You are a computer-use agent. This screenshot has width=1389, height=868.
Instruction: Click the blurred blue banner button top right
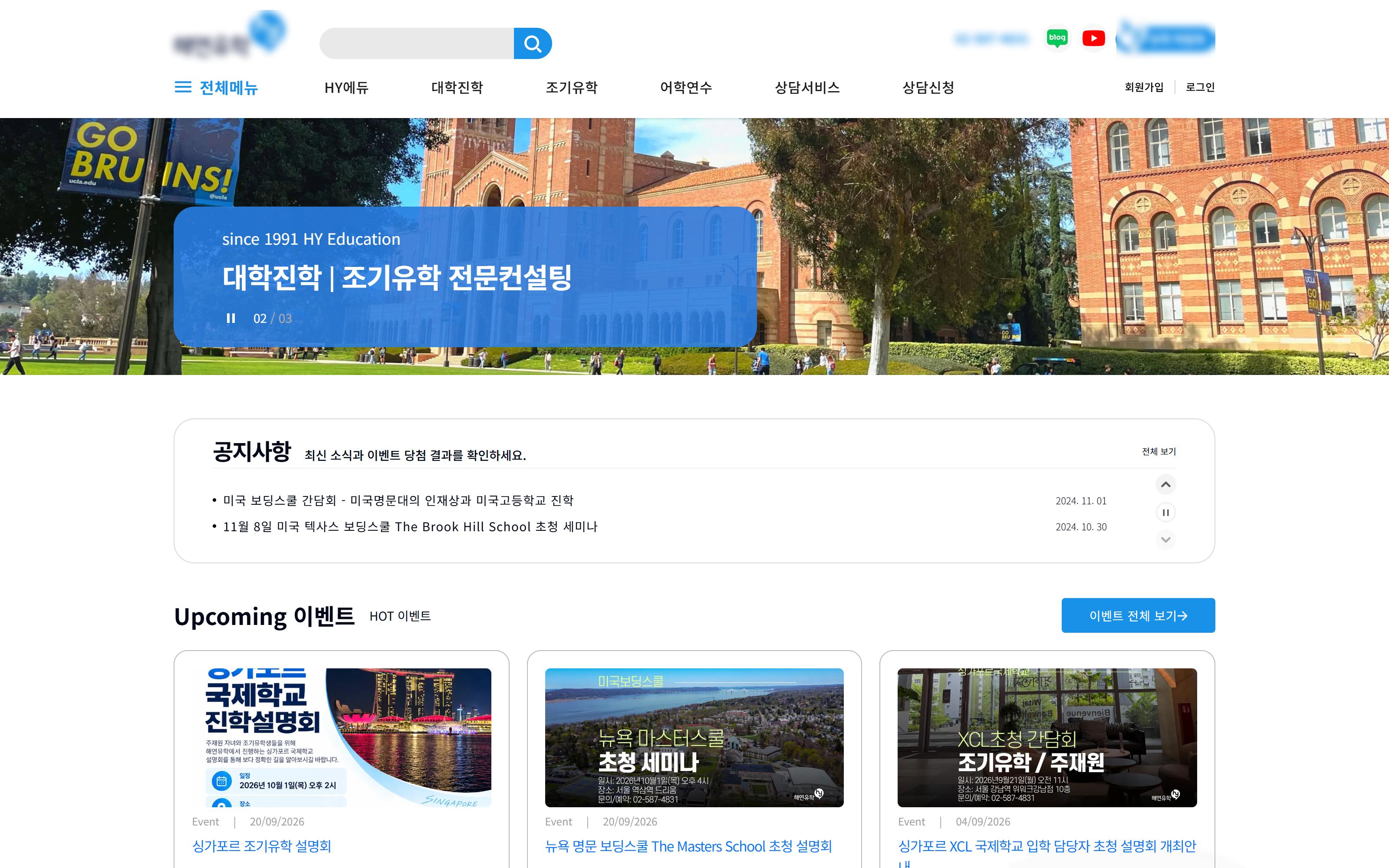(1165, 39)
